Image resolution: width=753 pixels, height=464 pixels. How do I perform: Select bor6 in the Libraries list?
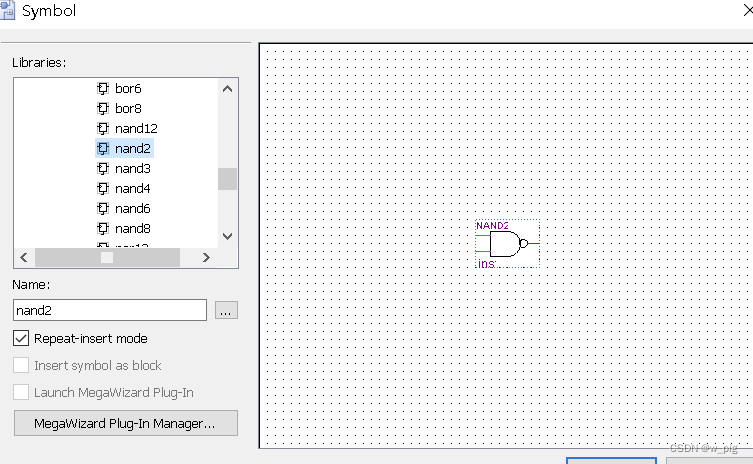tap(128, 88)
